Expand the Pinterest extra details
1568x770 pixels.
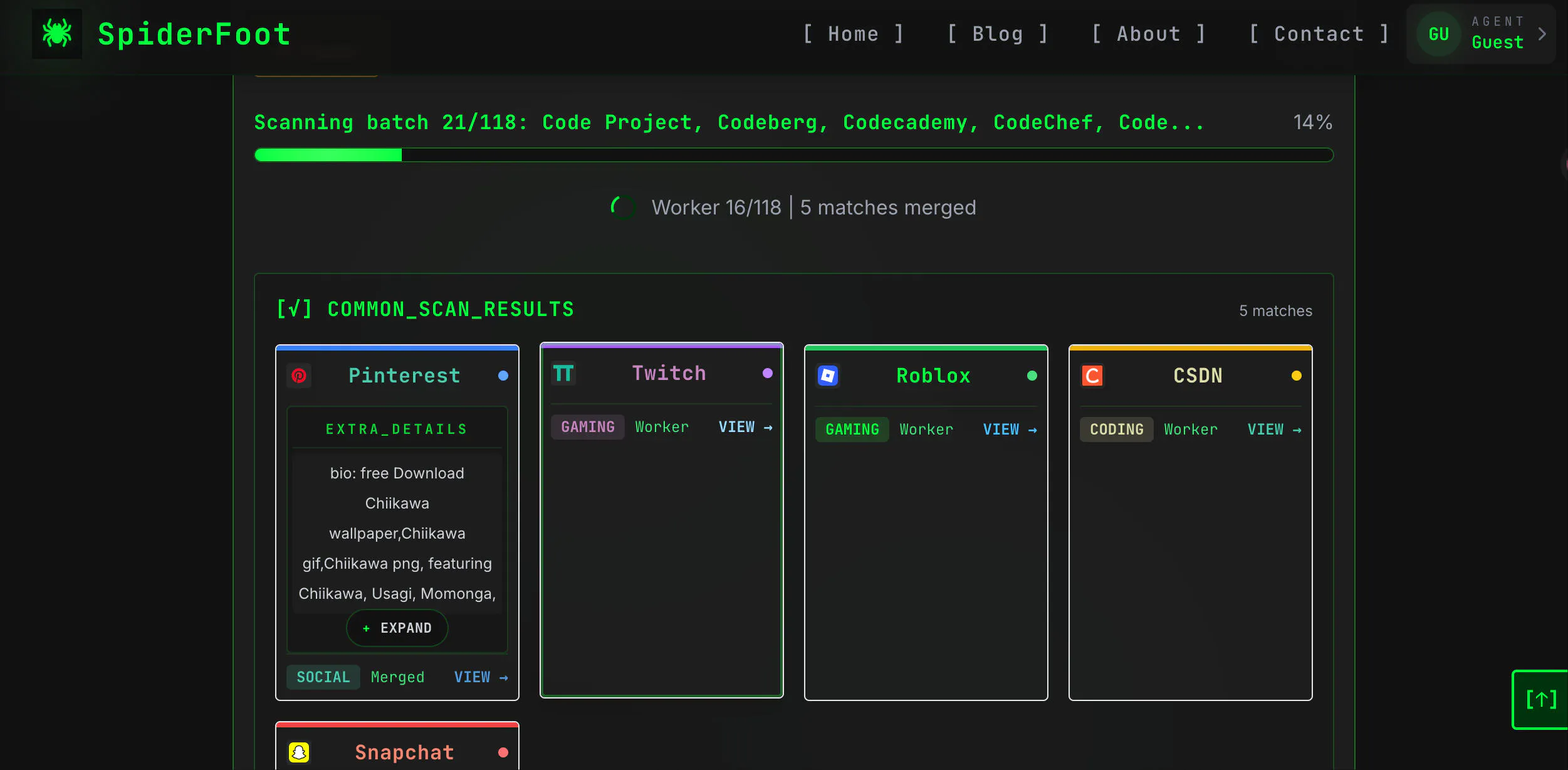[397, 628]
